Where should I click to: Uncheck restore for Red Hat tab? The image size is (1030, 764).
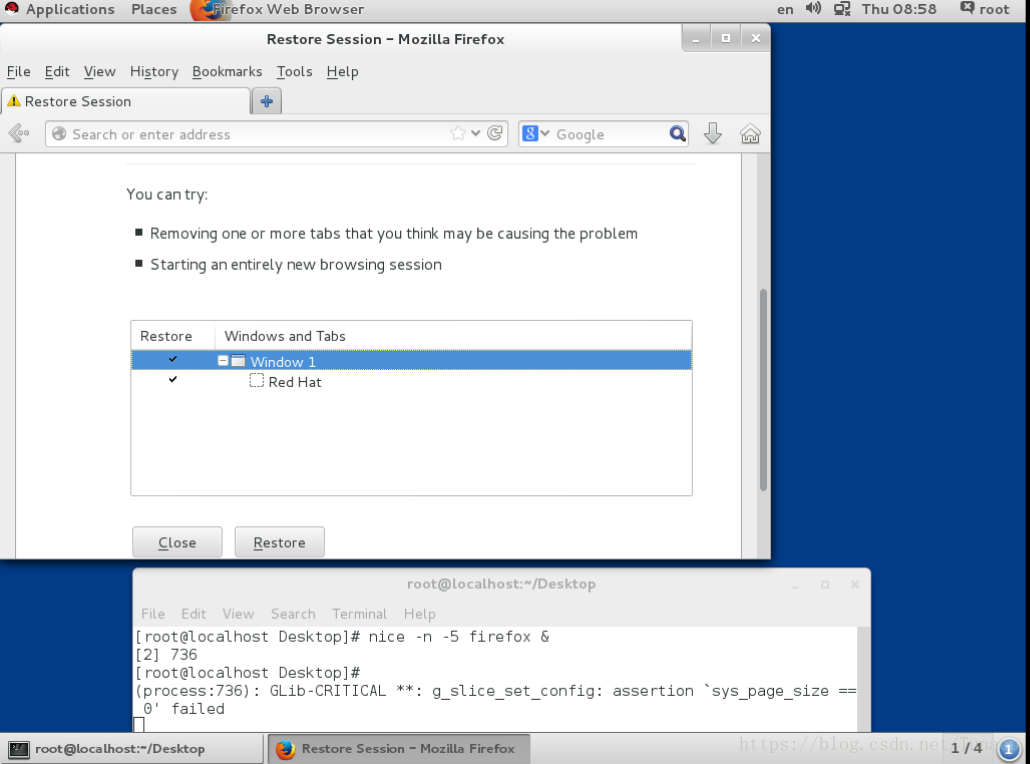[x=173, y=380]
